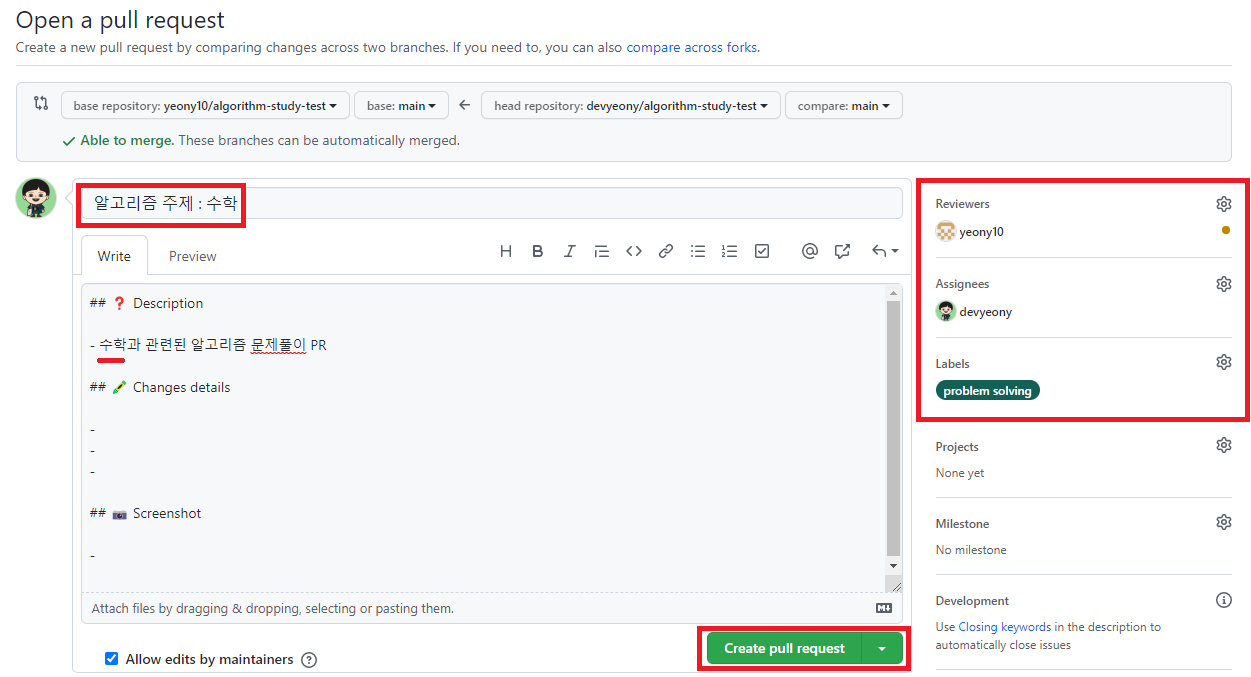1251x677 pixels.
Task: Click the editor scrollbar up arrow
Action: (894, 292)
